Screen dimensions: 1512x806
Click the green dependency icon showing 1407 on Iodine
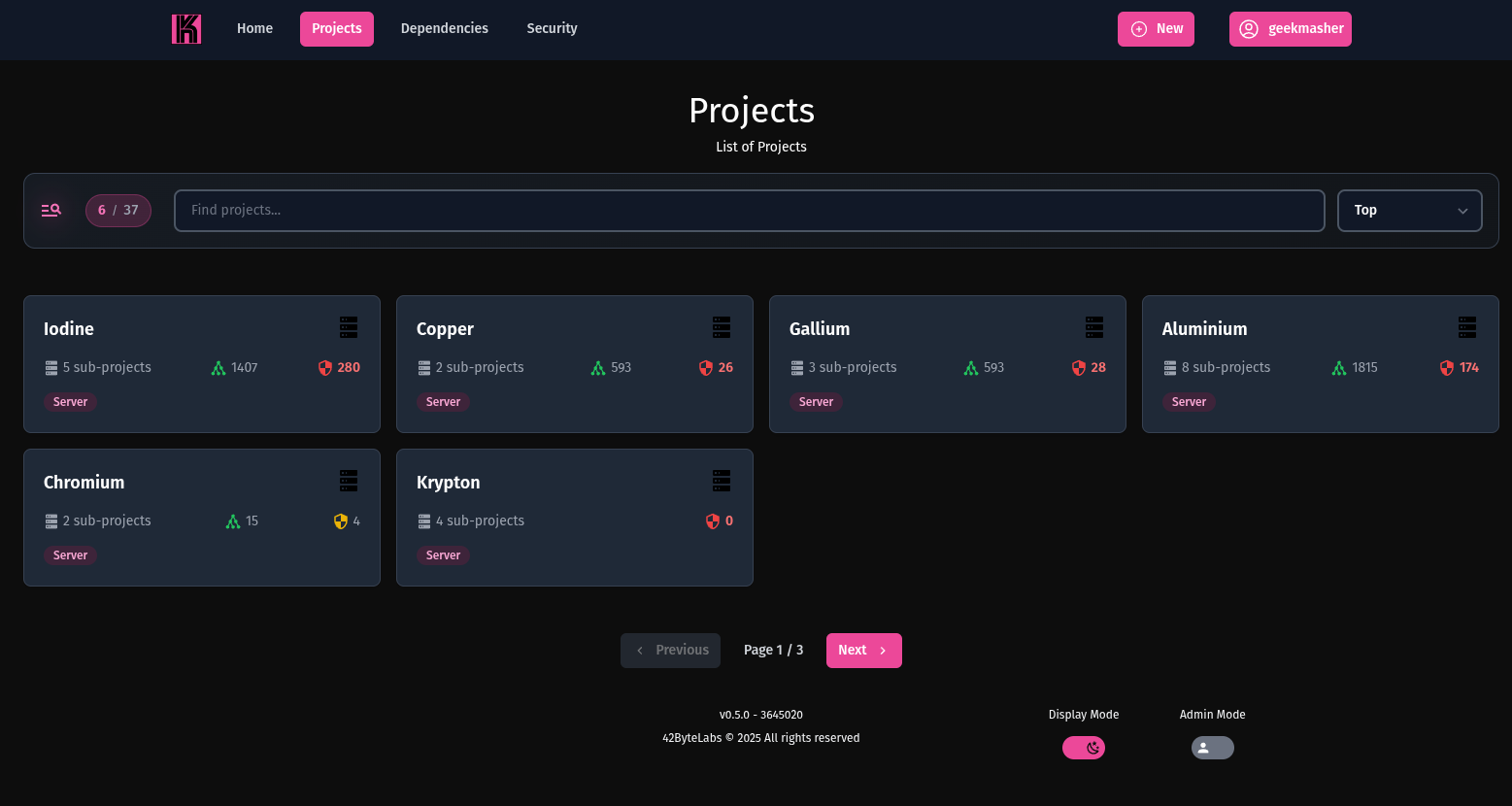click(219, 367)
